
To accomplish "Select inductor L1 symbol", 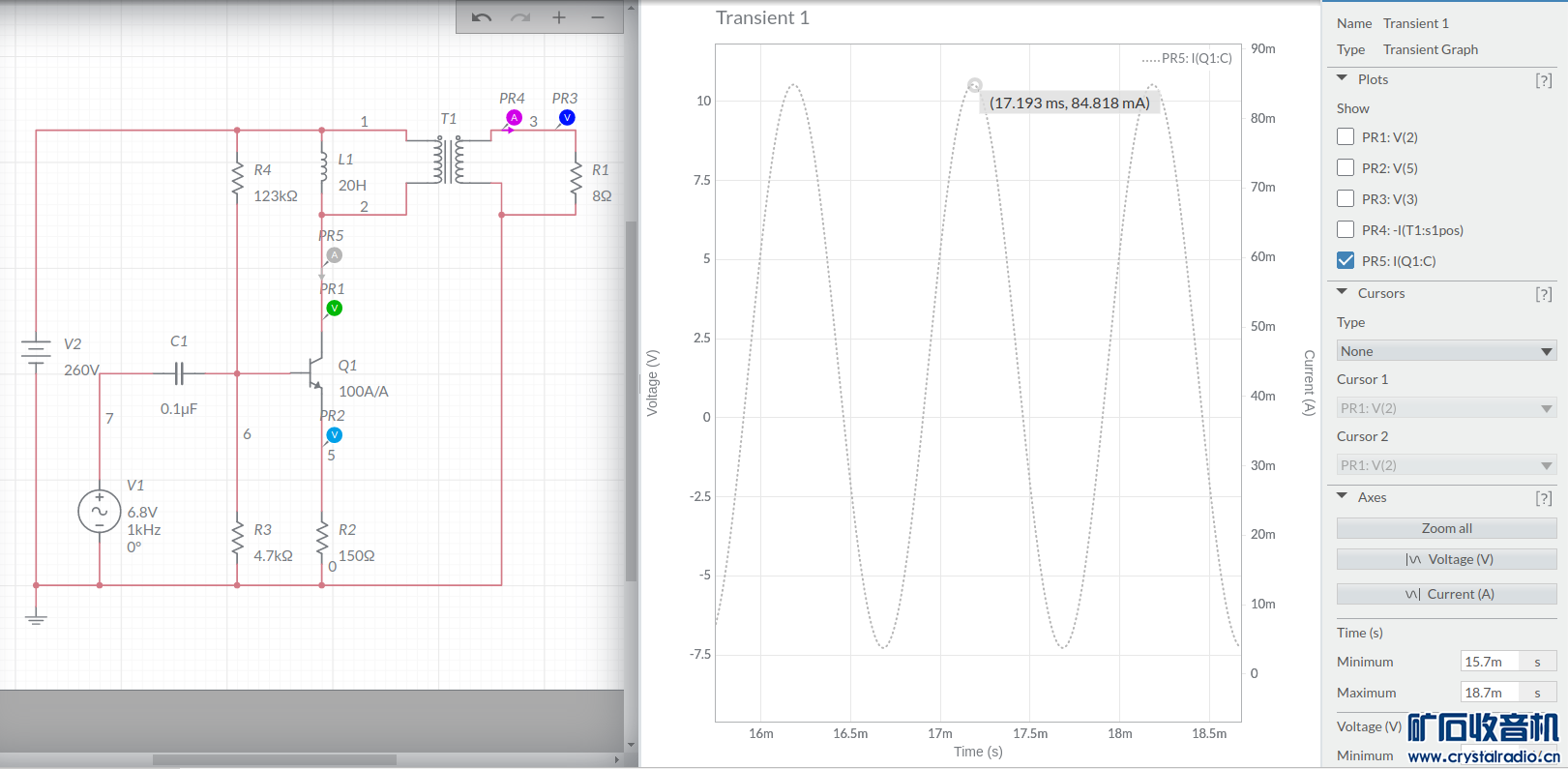I will point(323,166).
